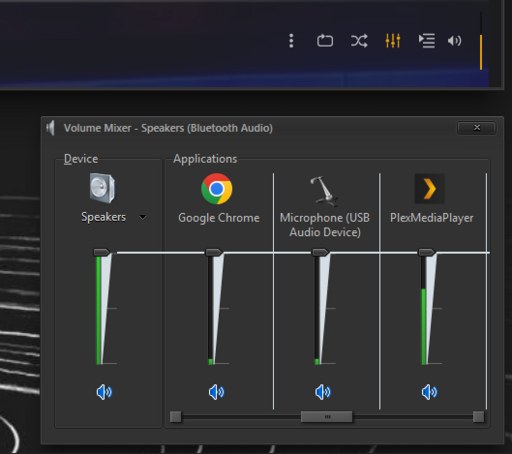Viewport: 512px width, 454px height.
Task: Open Speakers device properties icon
Action: click(102, 188)
